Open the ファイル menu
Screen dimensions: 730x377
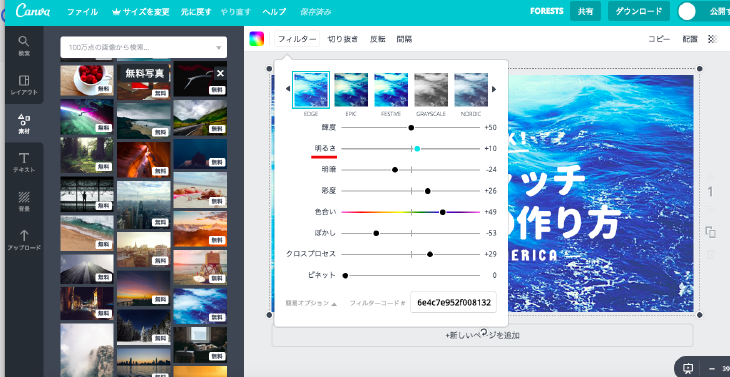click(82, 12)
